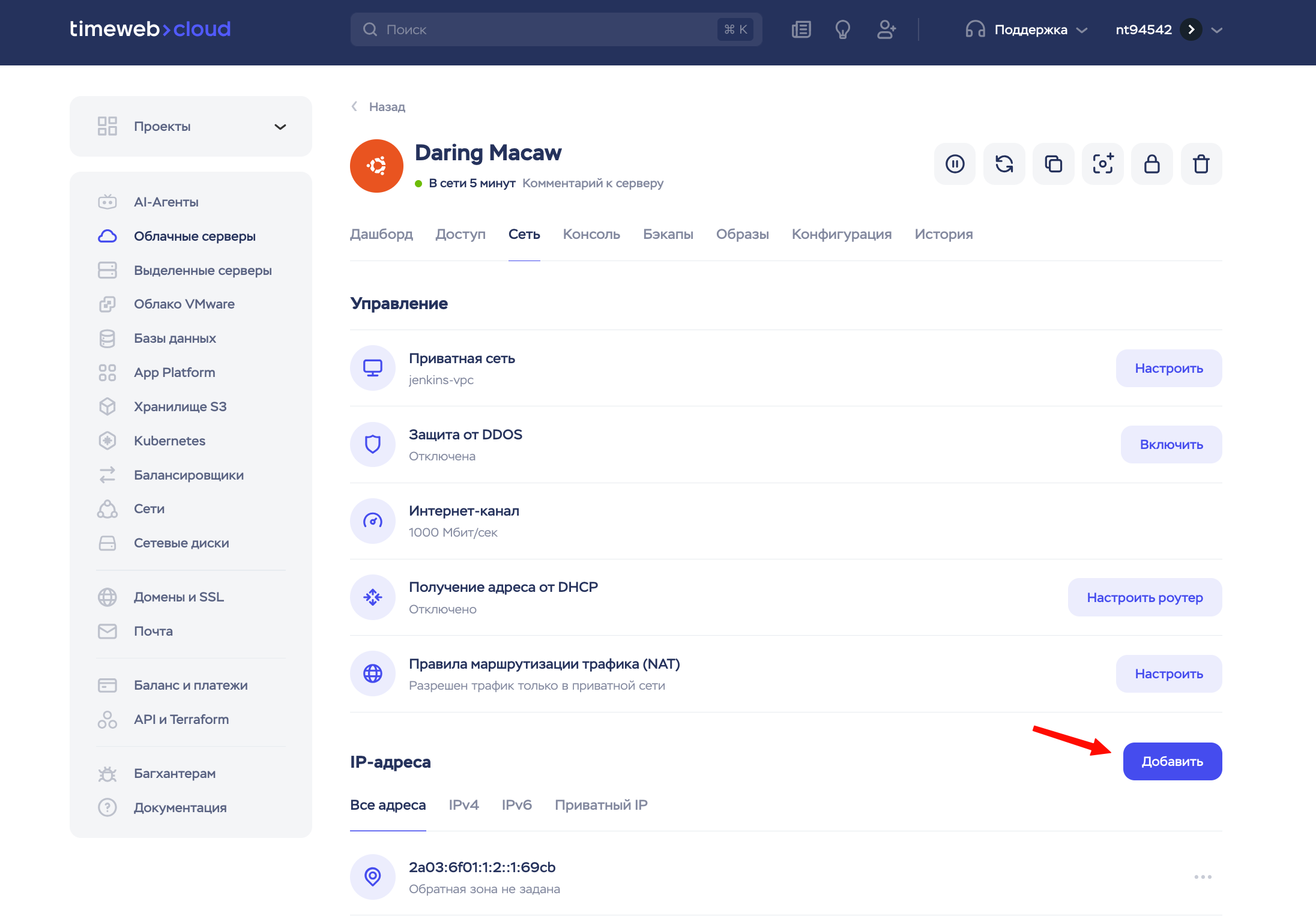Focus the Поиск search field

tap(540, 29)
